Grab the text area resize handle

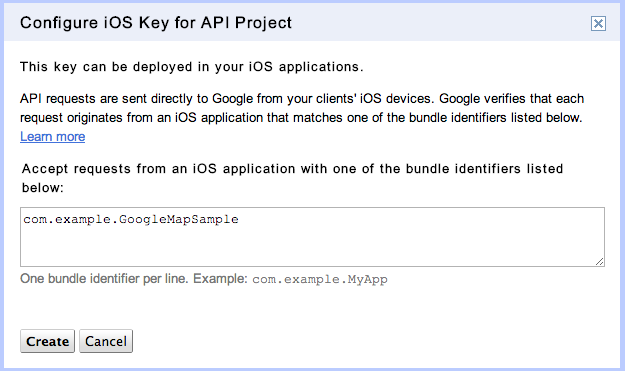pos(599,261)
